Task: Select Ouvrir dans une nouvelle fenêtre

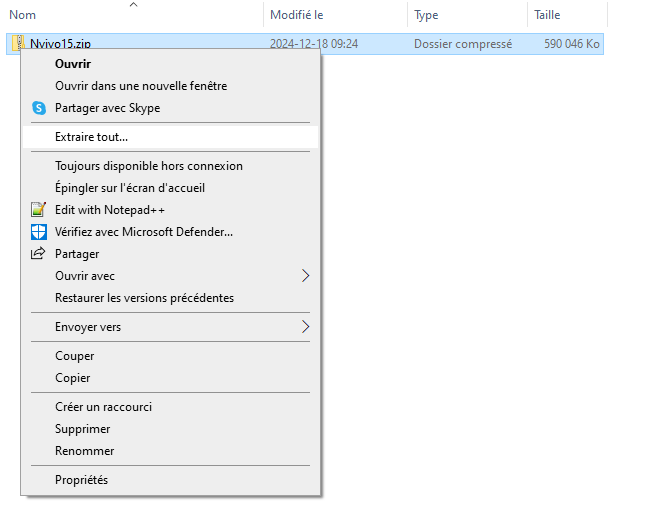Action: click(141, 86)
